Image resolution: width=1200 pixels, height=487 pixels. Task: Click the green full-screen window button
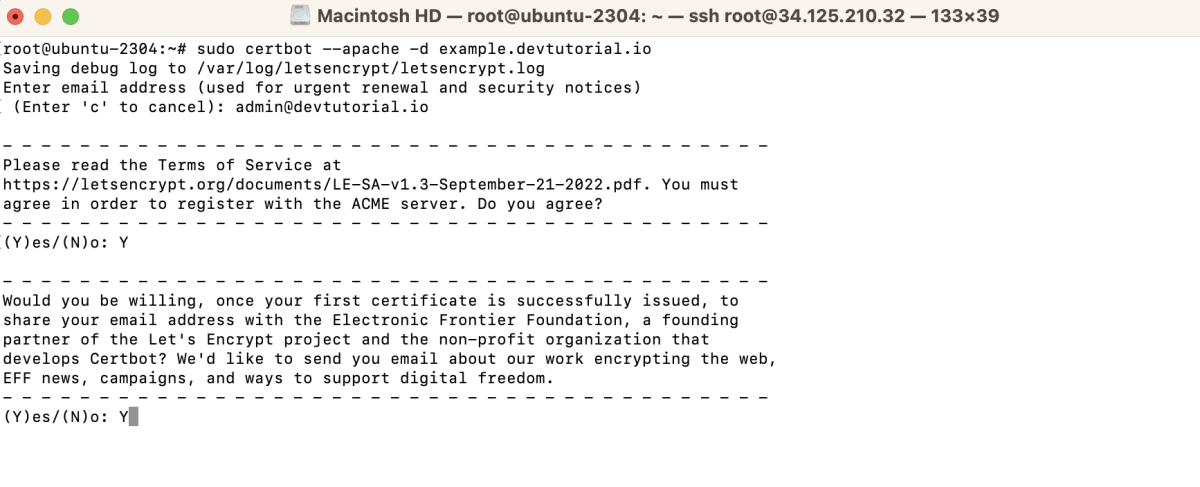[x=70, y=16]
